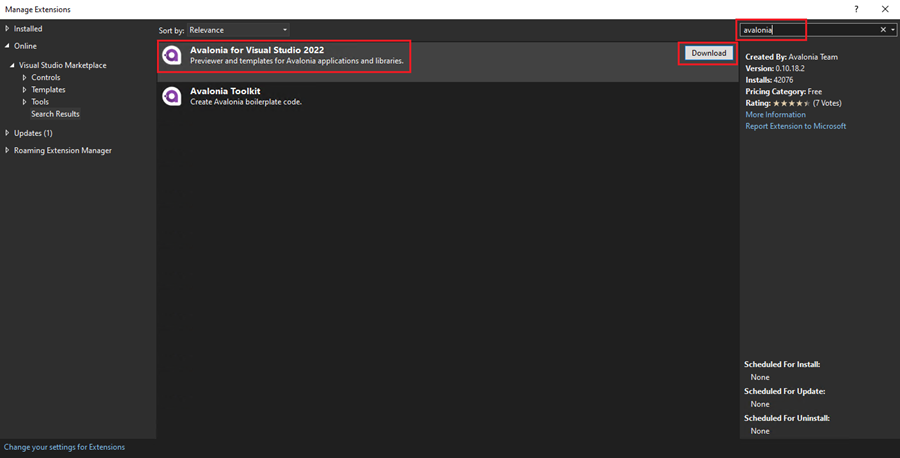The height and width of the screenshot is (458, 900).
Task: Open the search box dropdown arrow
Action: pyautogui.click(x=893, y=30)
